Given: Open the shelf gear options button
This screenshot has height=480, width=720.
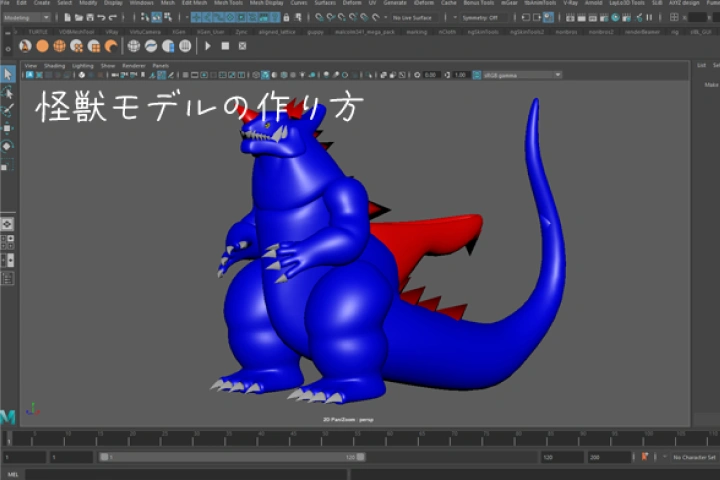Looking at the screenshot, I should (7, 48).
